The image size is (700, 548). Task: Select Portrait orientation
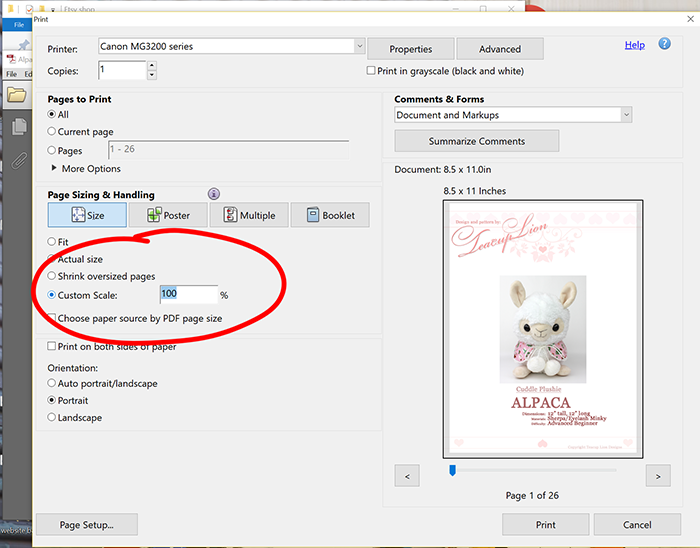pos(52,400)
